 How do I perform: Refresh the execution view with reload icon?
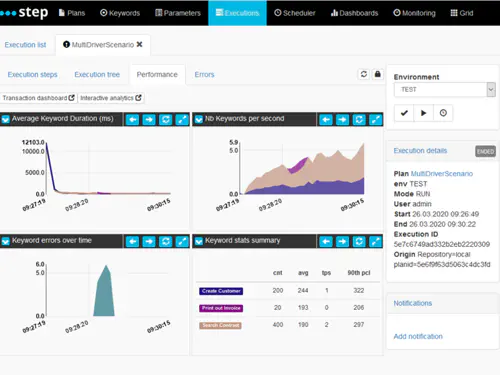coord(364,74)
